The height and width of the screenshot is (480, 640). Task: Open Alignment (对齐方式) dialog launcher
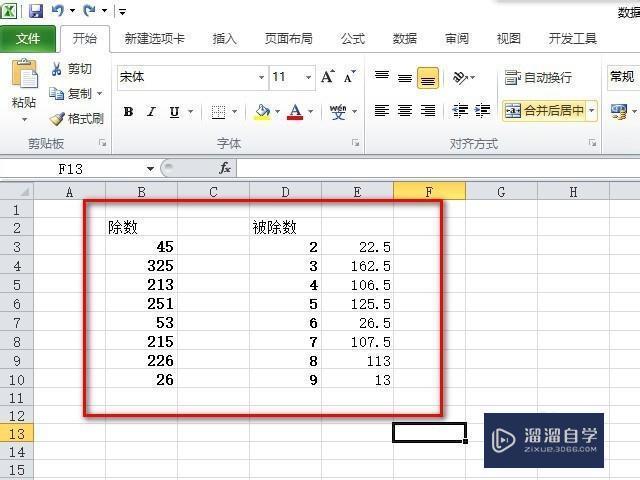(x=592, y=143)
